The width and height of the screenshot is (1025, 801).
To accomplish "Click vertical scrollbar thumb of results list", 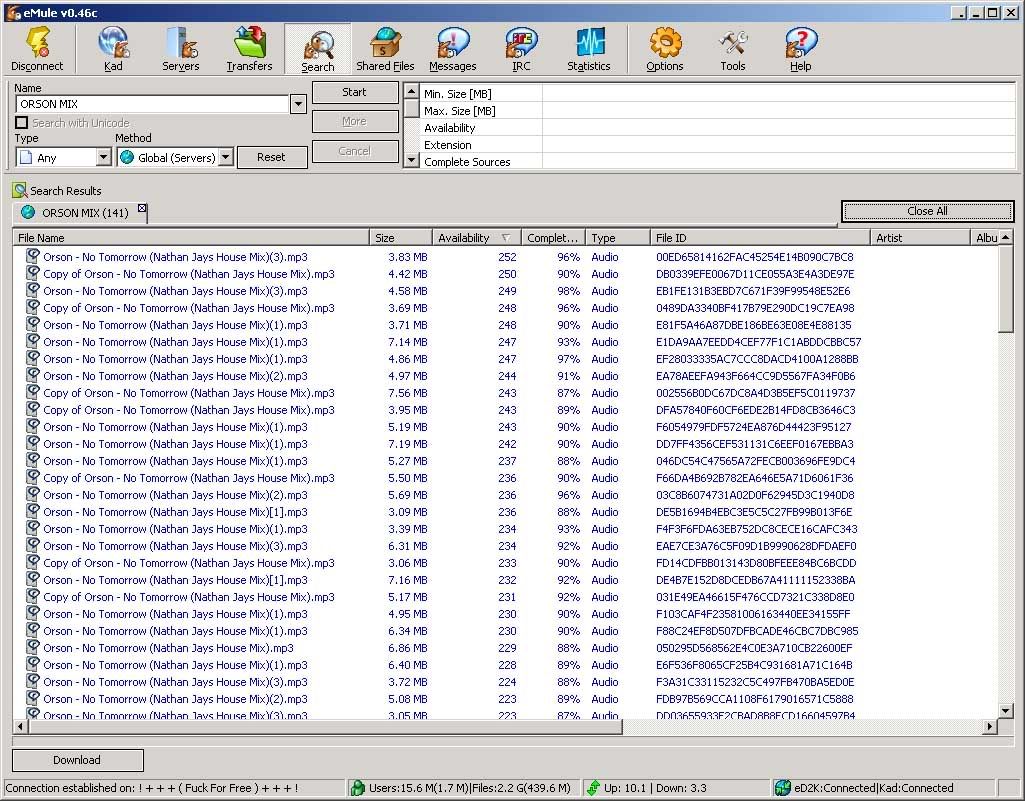I will (1006, 288).
